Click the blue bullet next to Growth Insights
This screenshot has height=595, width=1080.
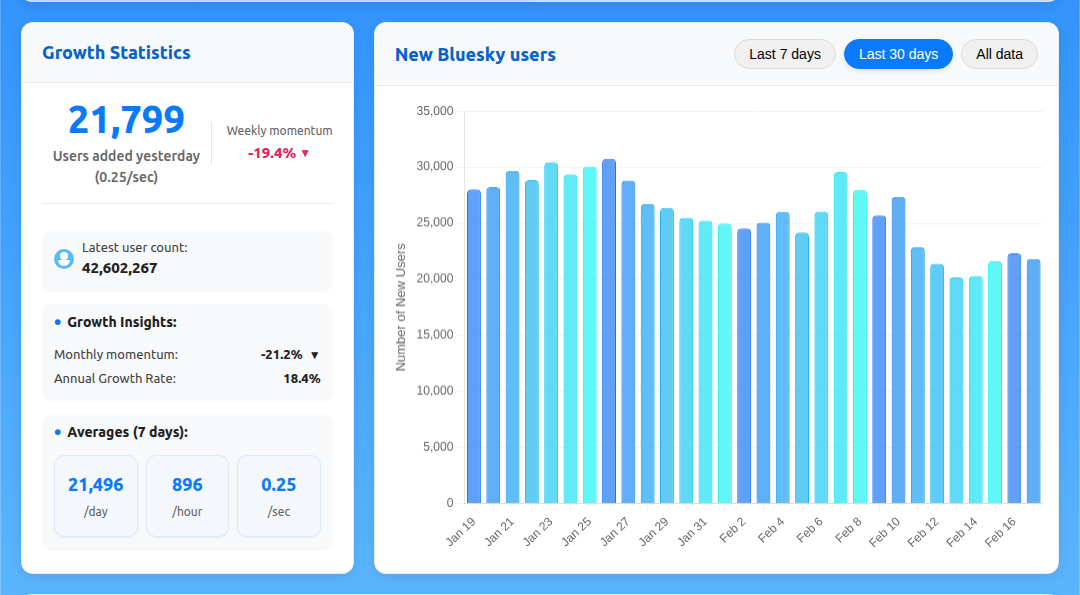[x=58, y=322]
